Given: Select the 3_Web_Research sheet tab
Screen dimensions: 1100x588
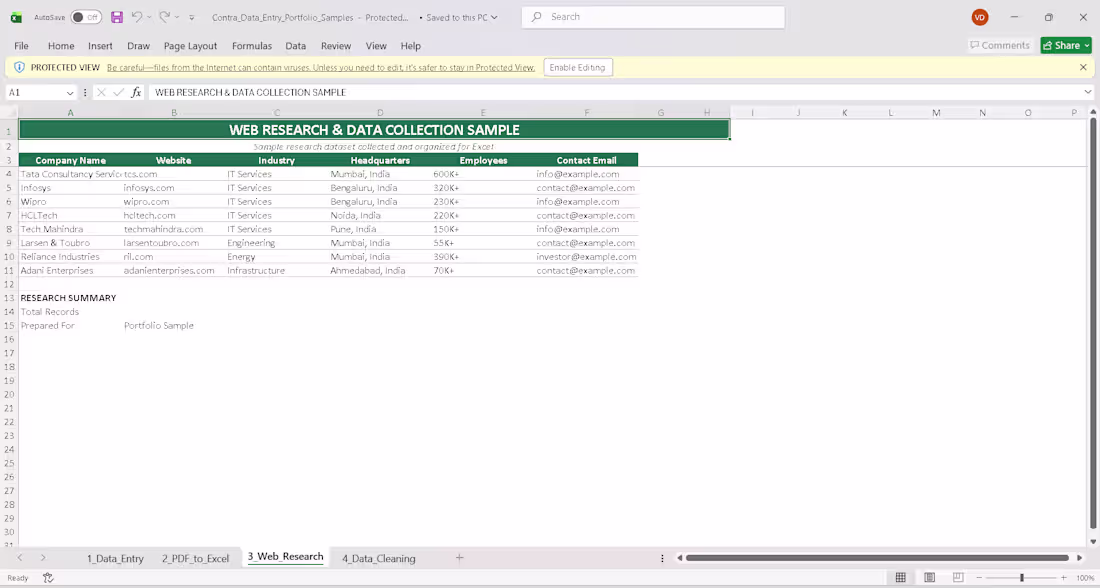Looking at the screenshot, I should coord(286,557).
